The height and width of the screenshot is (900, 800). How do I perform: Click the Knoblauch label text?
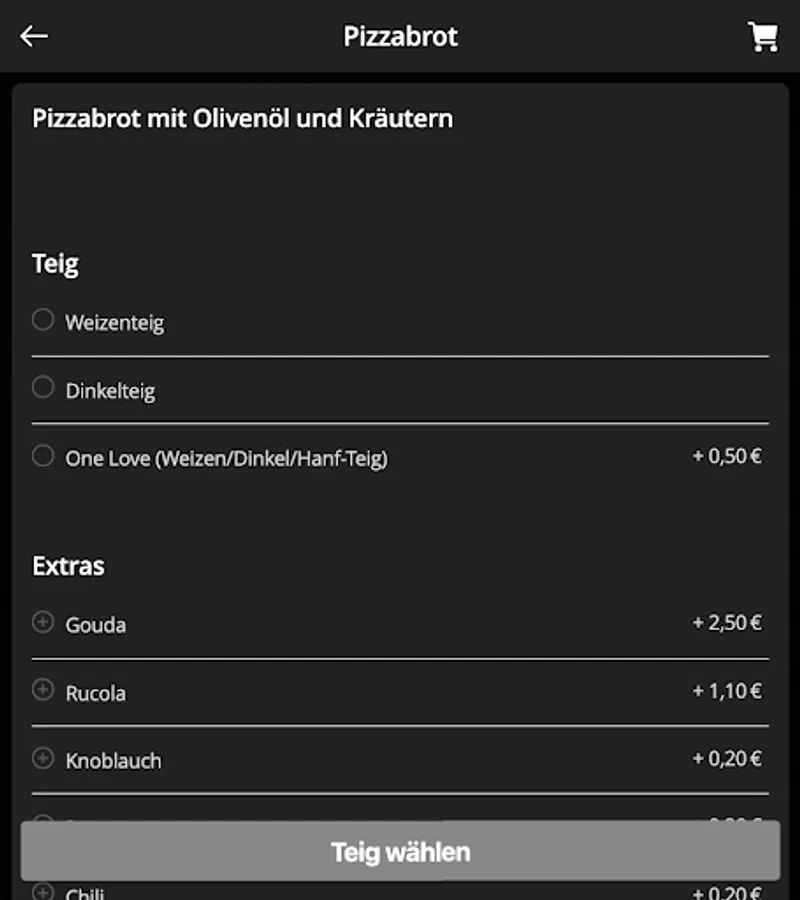[x=113, y=761]
